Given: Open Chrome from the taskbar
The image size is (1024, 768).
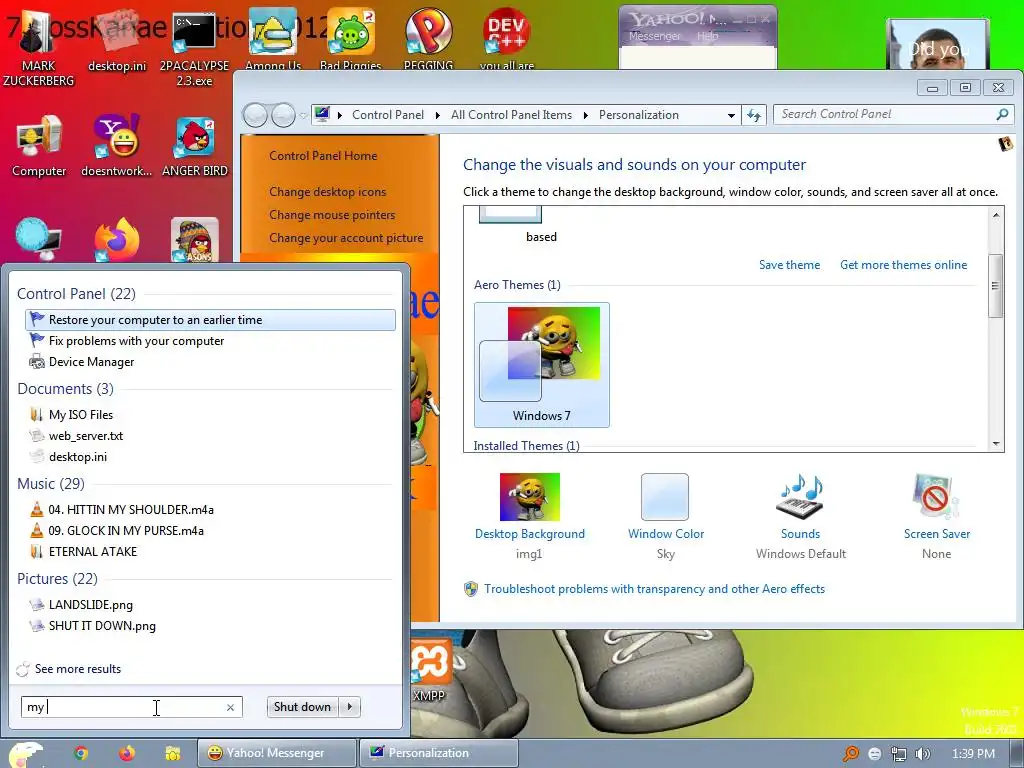Looking at the screenshot, I should [x=81, y=754].
